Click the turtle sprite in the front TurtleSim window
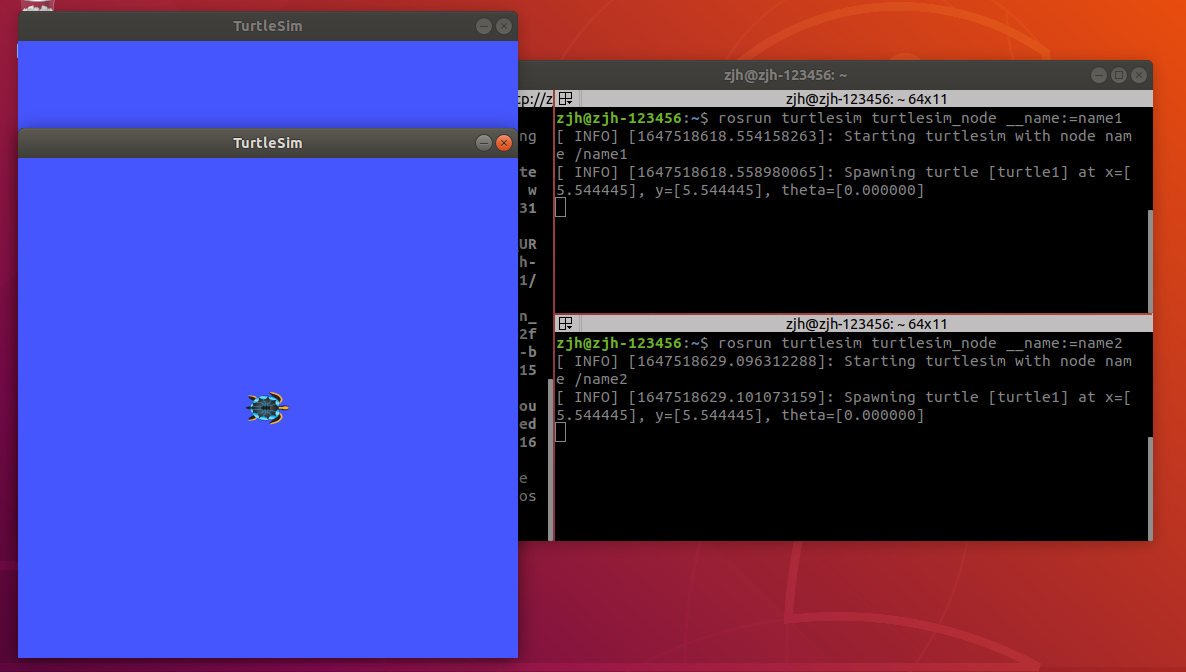 tap(267, 409)
